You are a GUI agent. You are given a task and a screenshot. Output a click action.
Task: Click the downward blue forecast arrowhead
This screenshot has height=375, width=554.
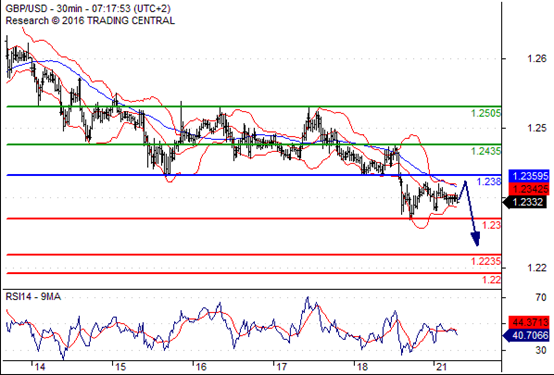(x=476, y=239)
